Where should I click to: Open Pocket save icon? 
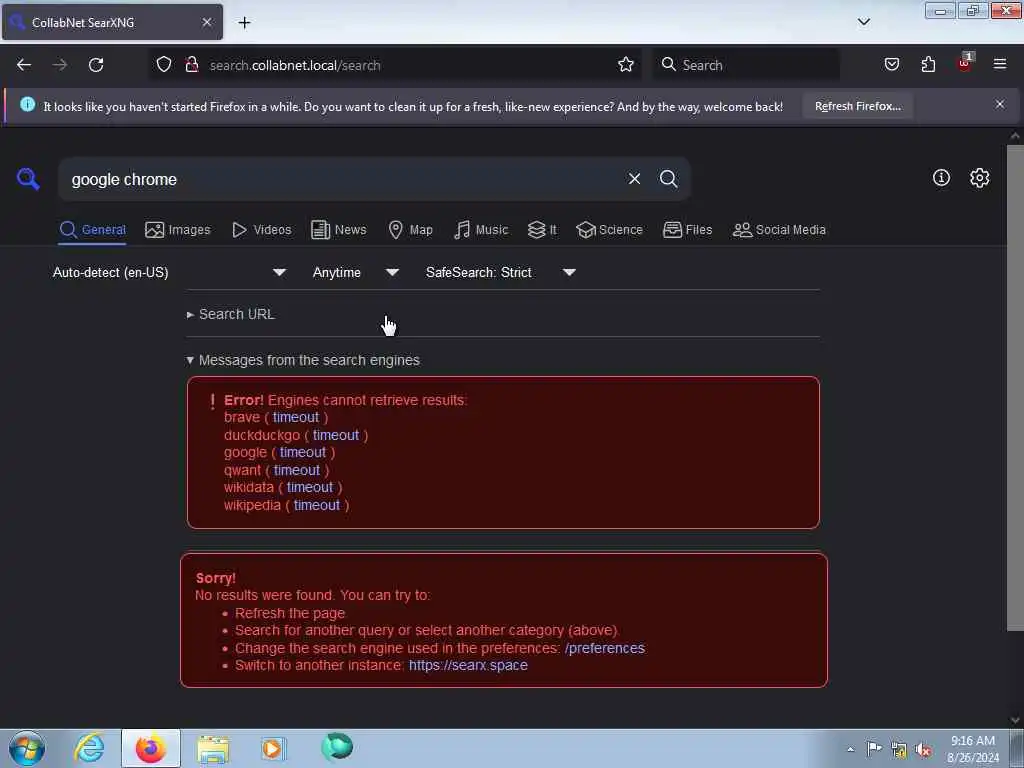coord(891,65)
